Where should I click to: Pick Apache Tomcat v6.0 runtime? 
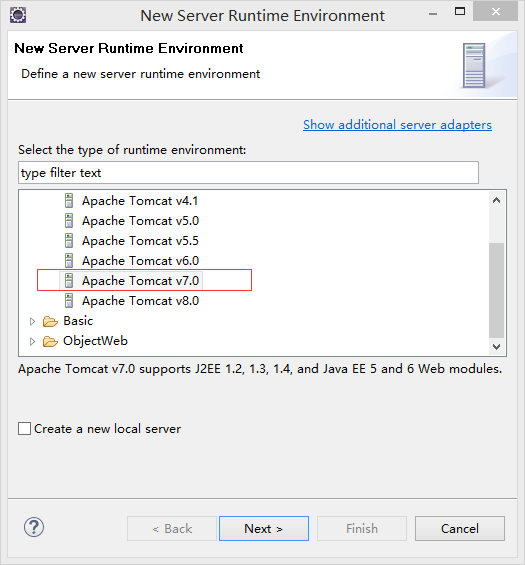140,261
